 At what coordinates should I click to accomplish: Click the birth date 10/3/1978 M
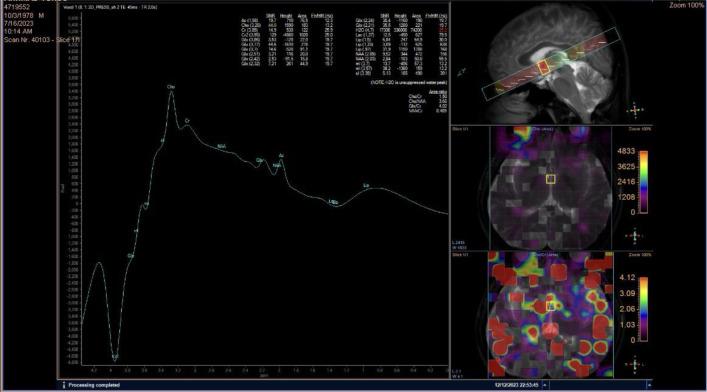point(24,15)
